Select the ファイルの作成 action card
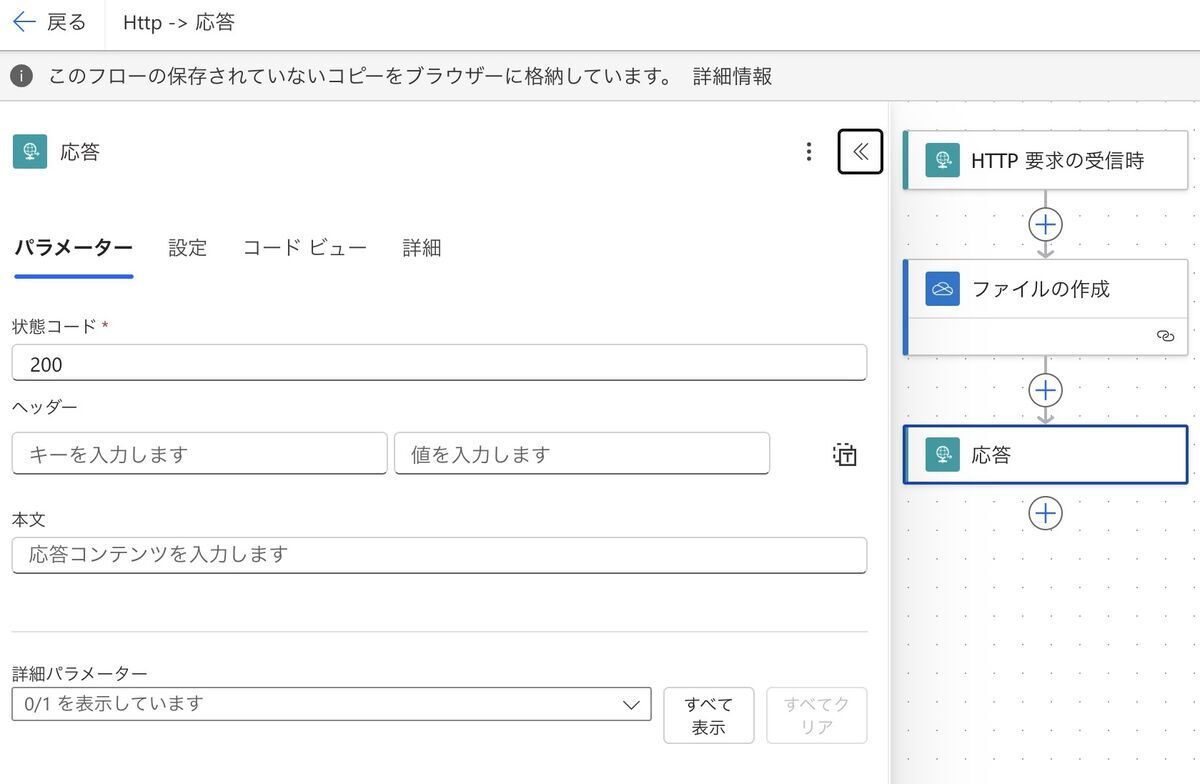 click(x=1045, y=306)
